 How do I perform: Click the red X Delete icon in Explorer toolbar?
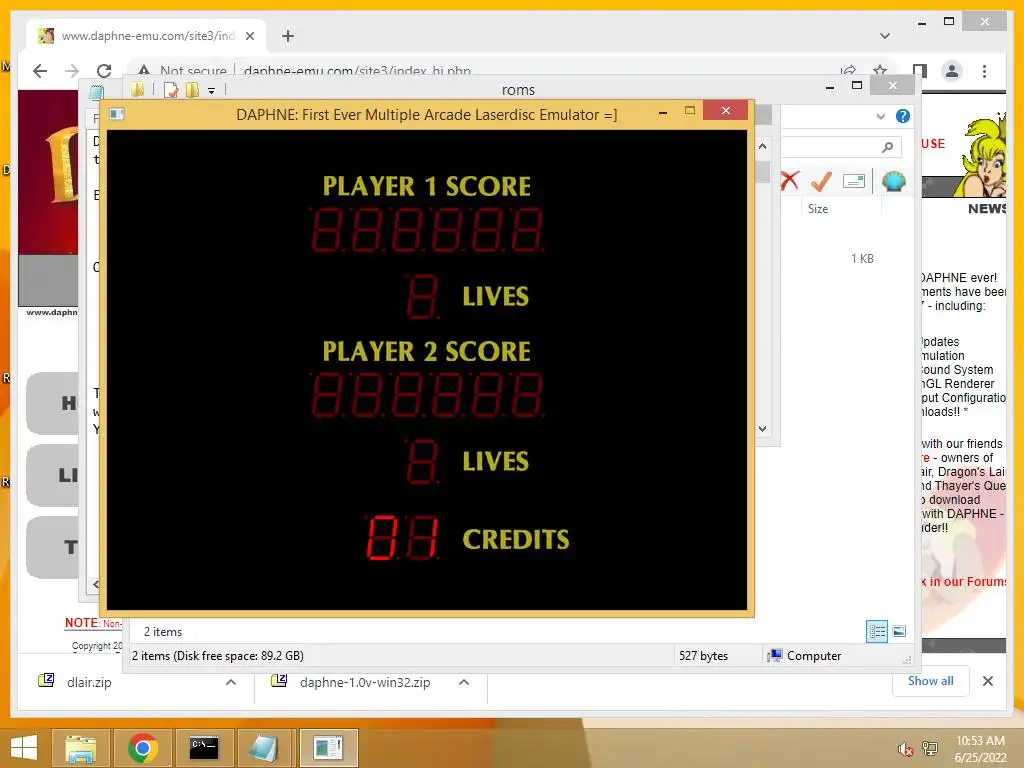click(x=790, y=181)
